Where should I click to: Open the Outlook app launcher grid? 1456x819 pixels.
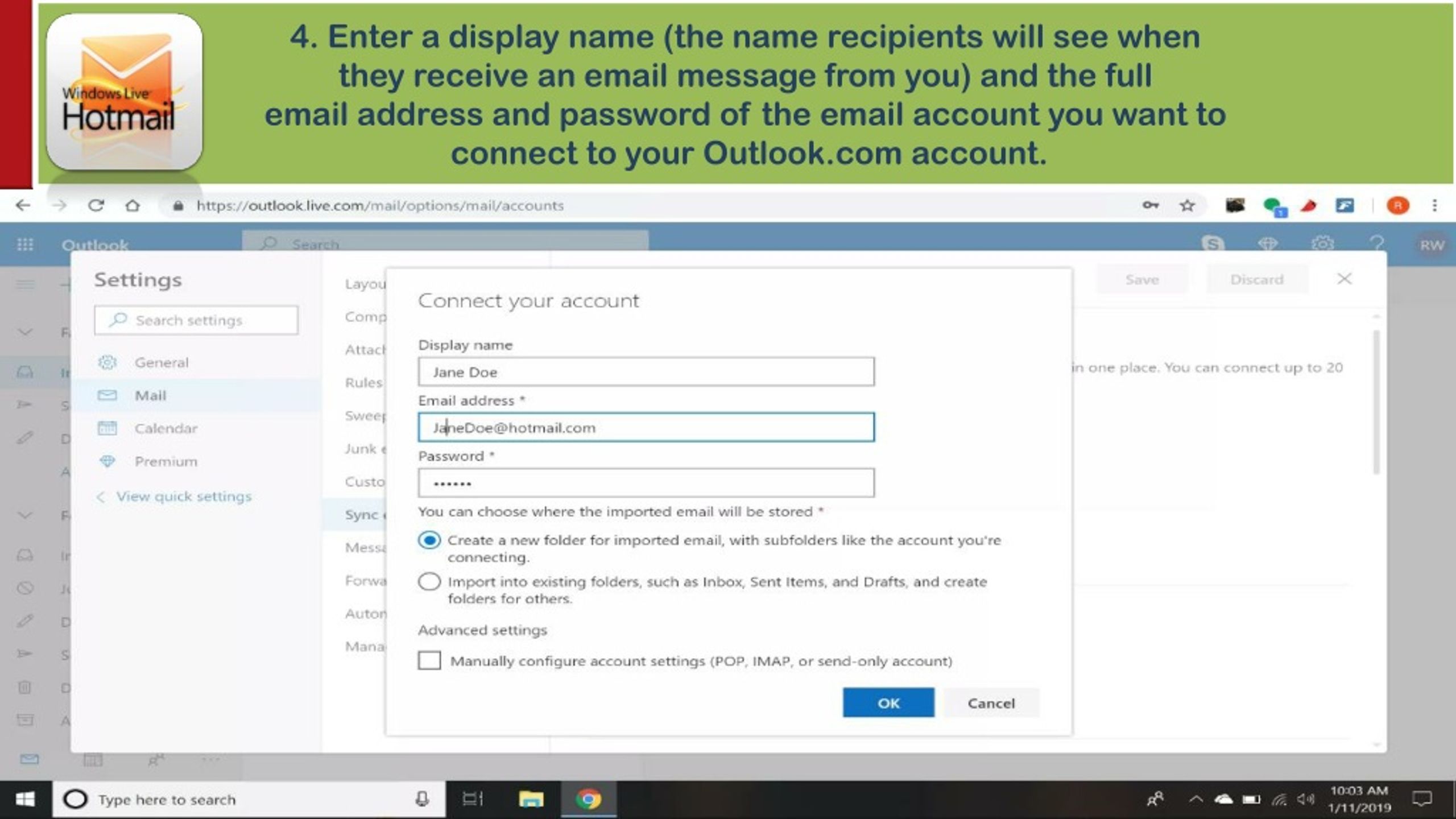(25, 245)
